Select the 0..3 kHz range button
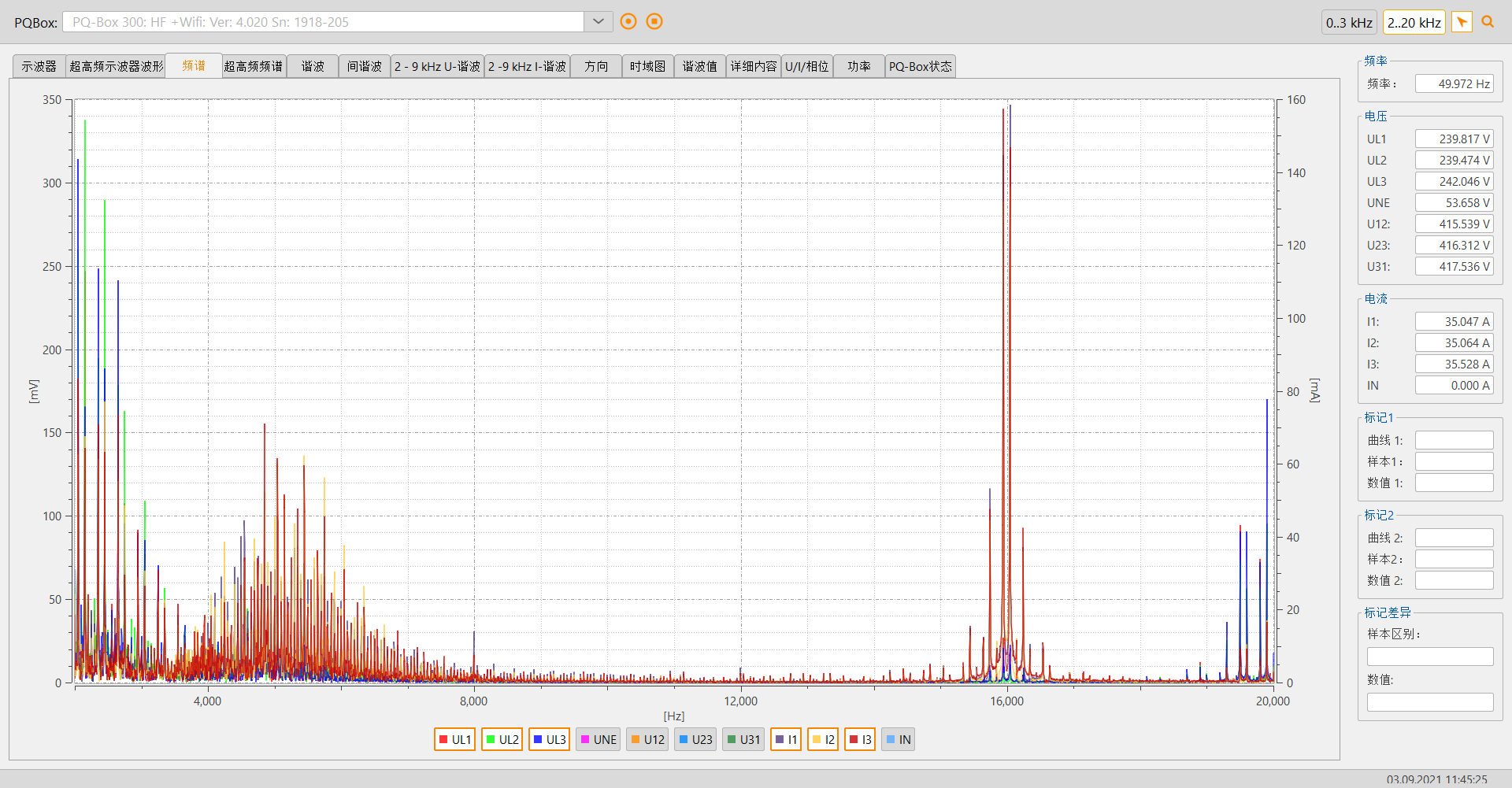This screenshot has width=1512, height=788. 1349,23
